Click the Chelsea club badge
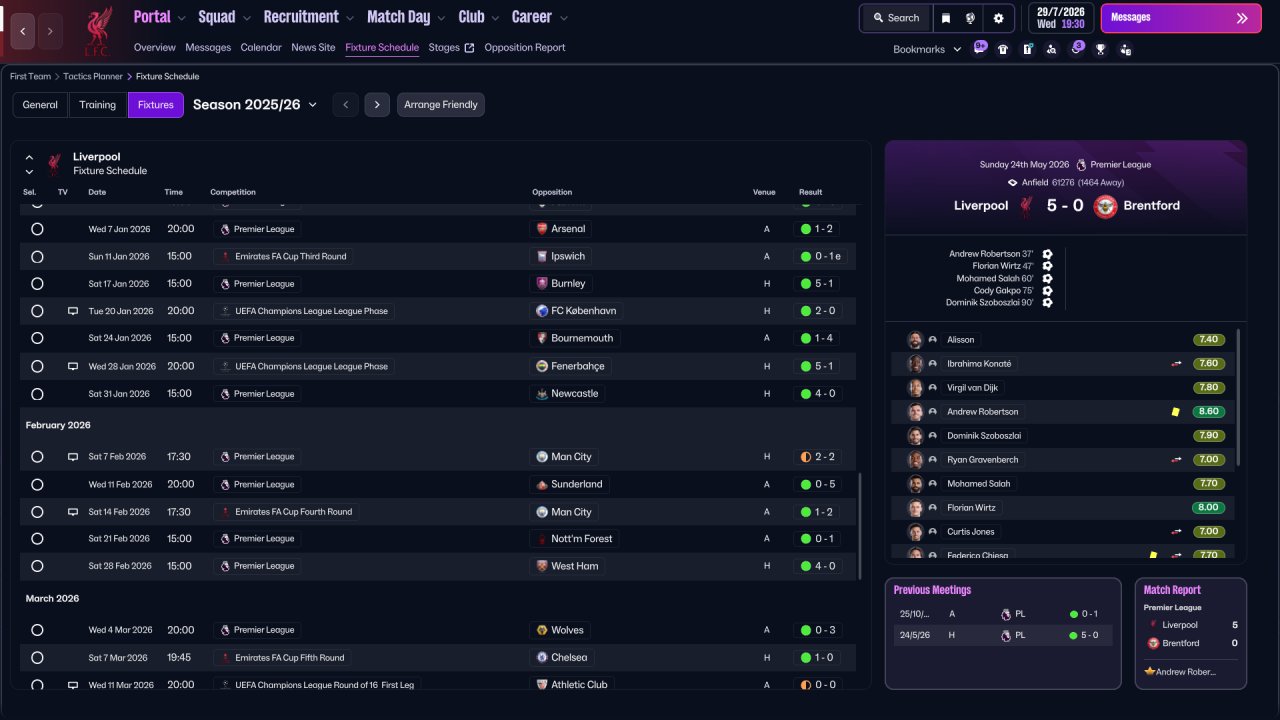Viewport: 1280px width, 720px height. [542, 658]
